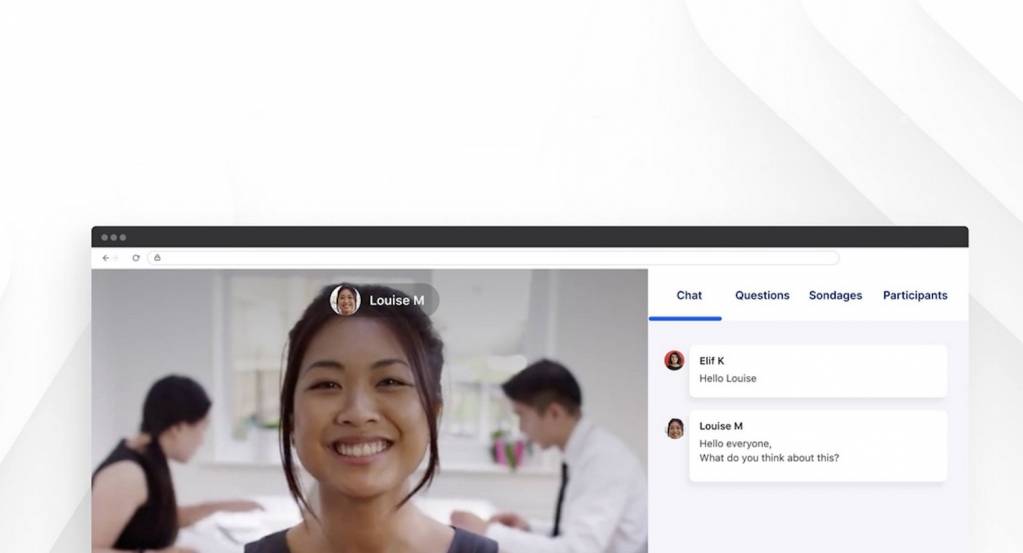Click the 'Louise M' name on the video
The height and width of the screenshot is (553, 1023).
coord(397,300)
